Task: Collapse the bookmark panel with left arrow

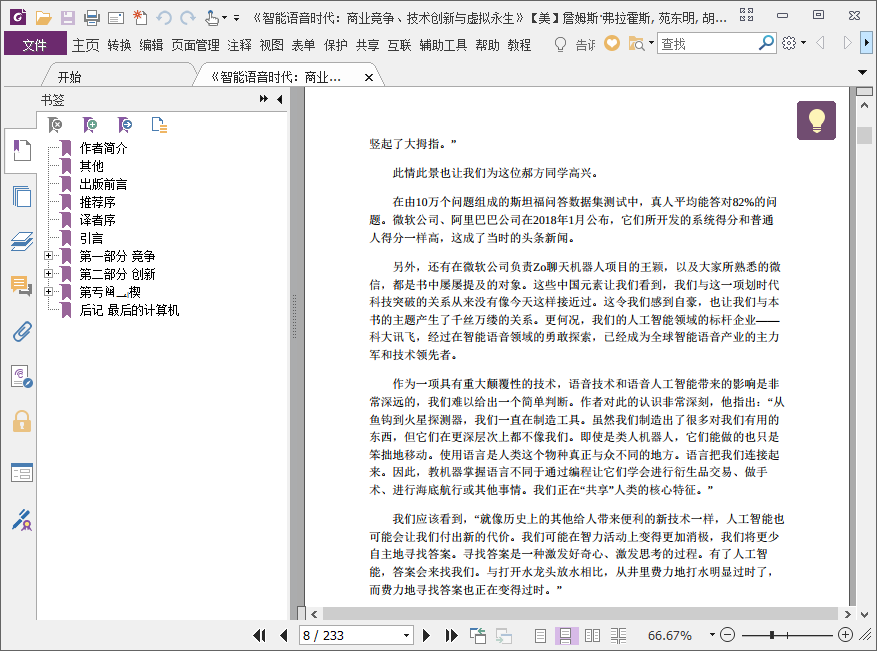Action: (280, 99)
